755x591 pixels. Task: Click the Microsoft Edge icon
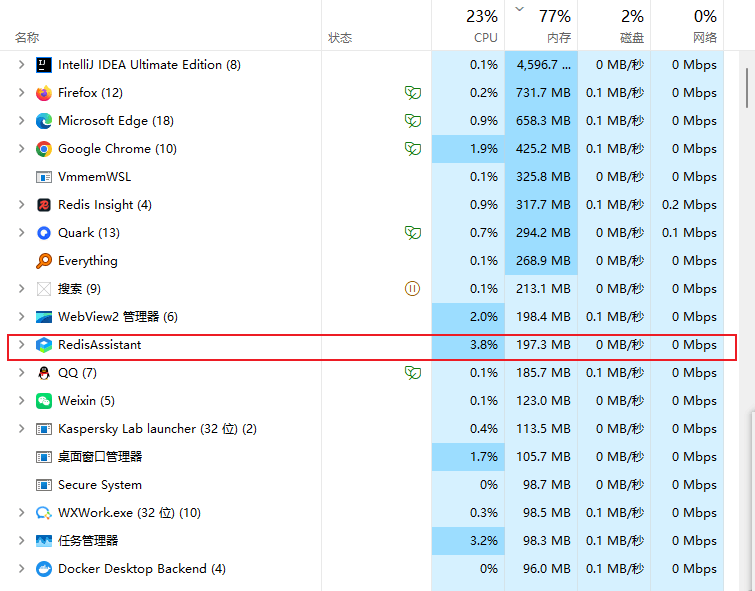44,120
